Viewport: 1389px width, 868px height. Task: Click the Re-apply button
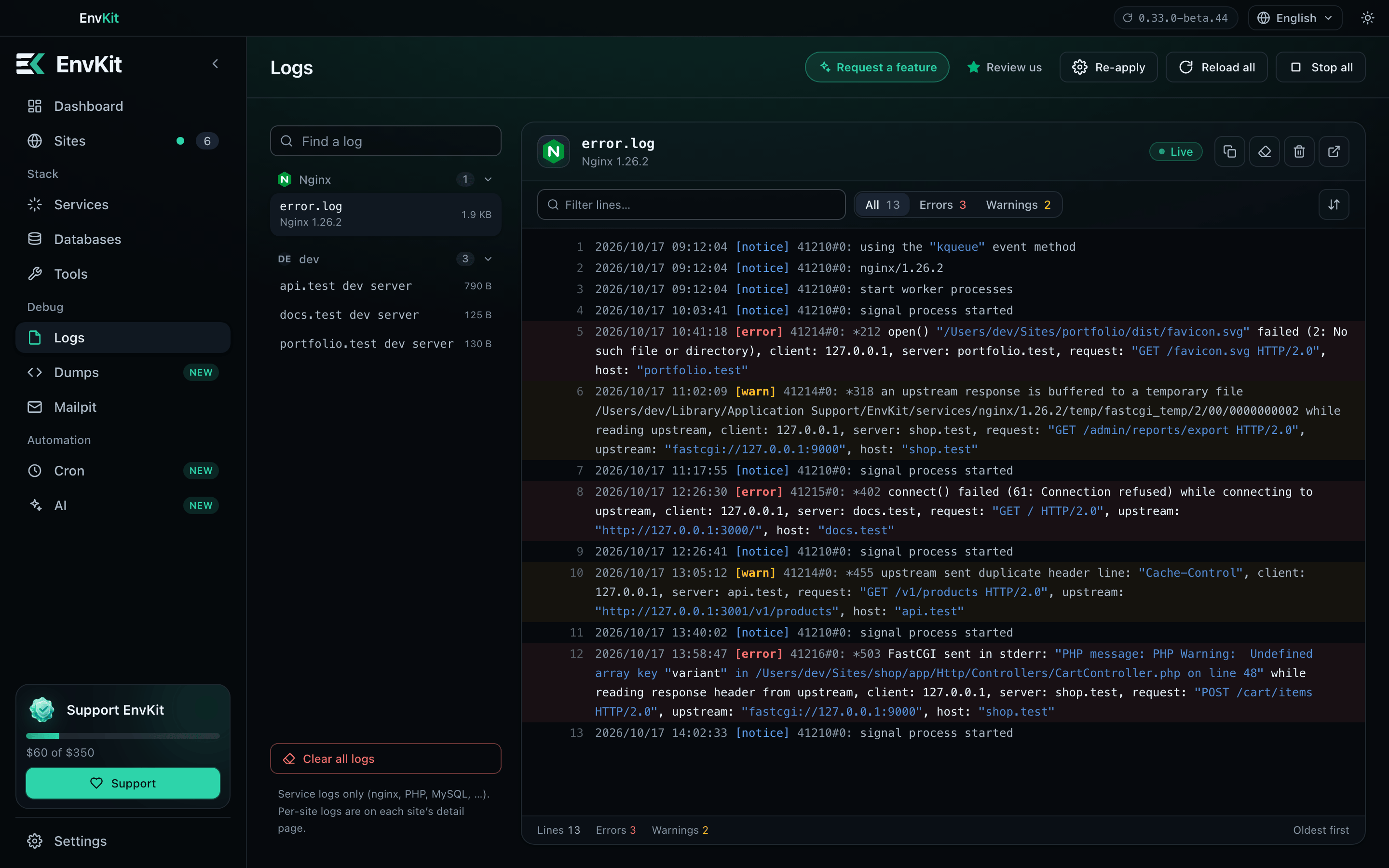tap(1108, 67)
